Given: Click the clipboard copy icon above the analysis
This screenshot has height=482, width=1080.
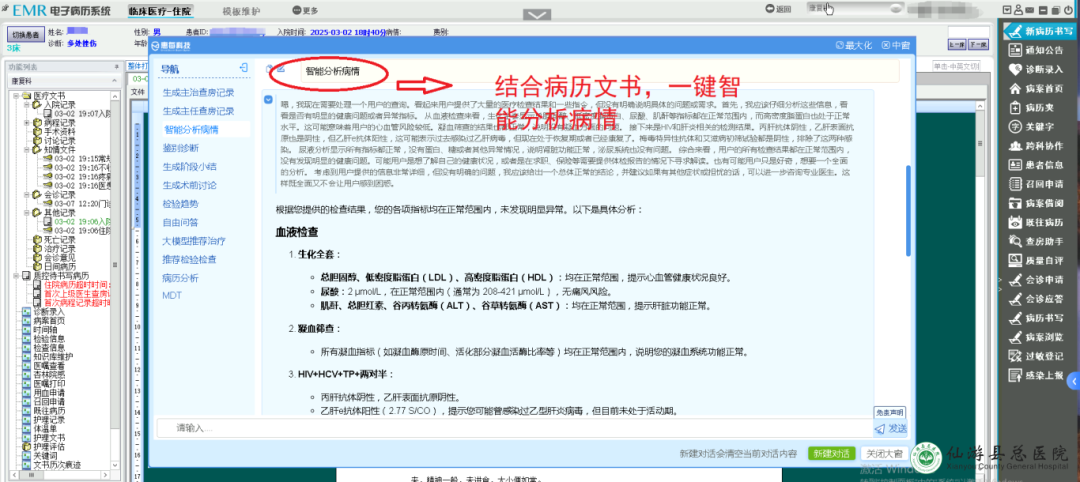Looking at the screenshot, I should tap(269, 69).
